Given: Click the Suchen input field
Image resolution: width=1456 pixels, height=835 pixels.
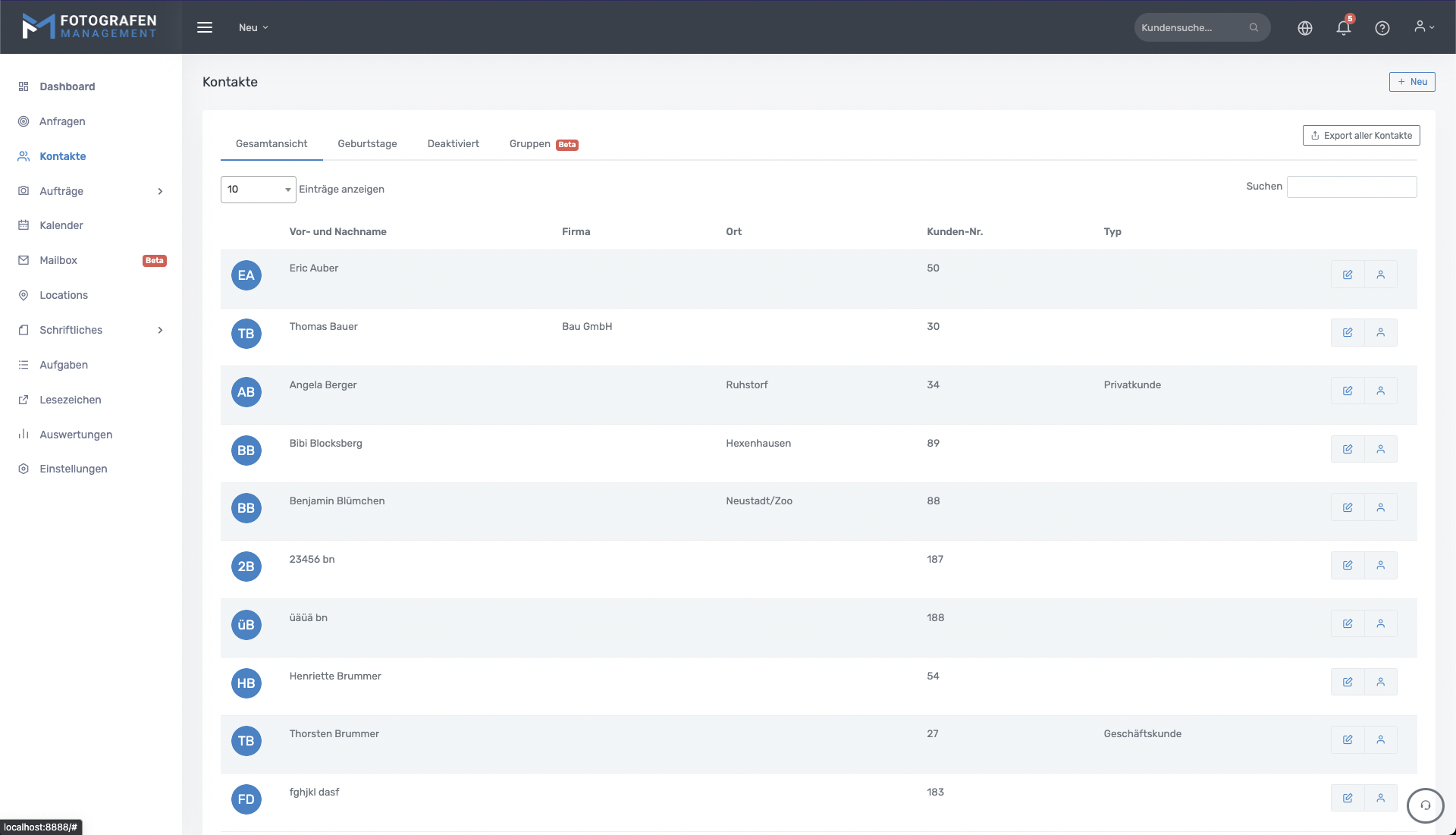Looking at the screenshot, I should pyautogui.click(x=1351, y=187).
